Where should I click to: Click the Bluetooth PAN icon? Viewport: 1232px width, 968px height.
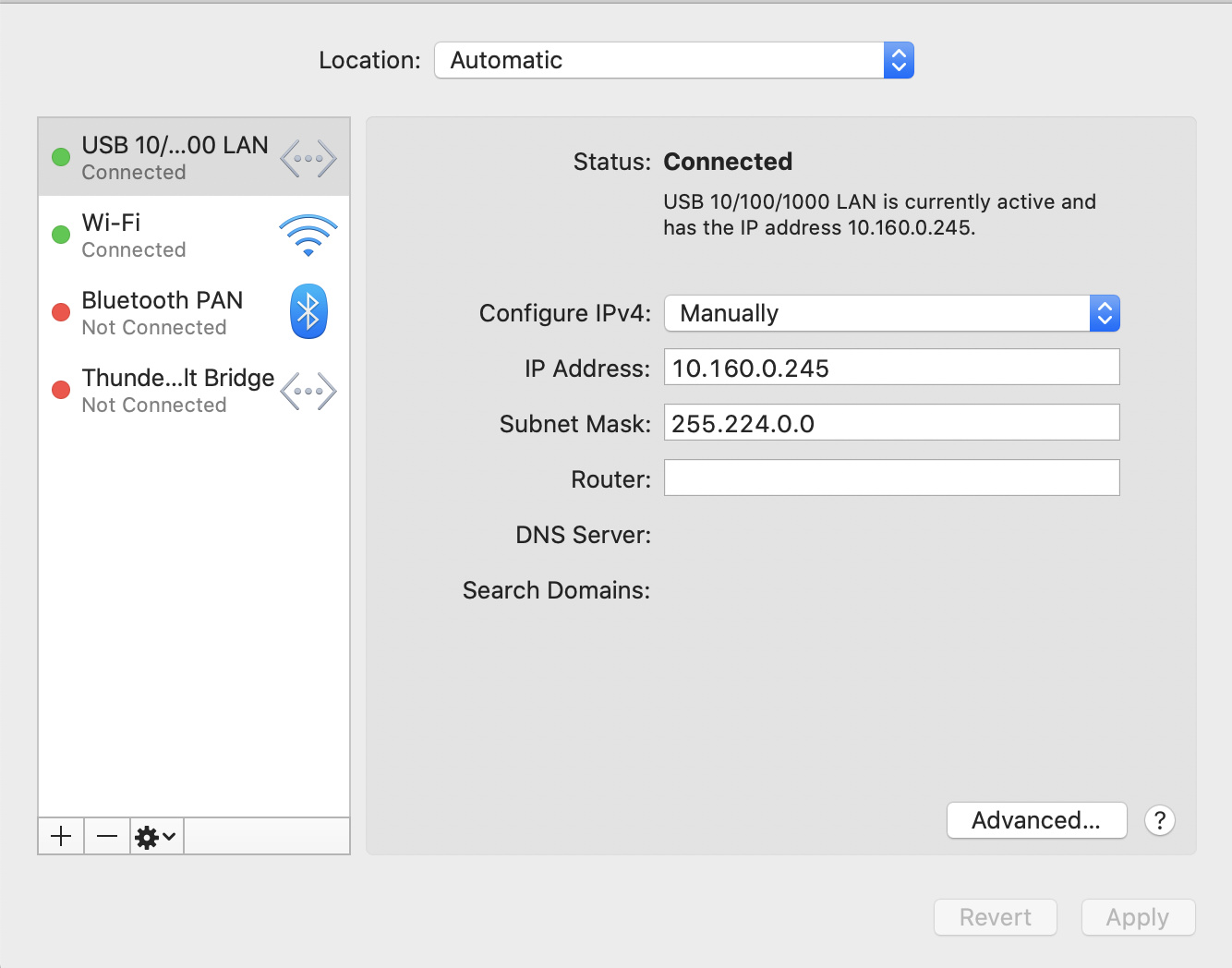pos(308,311)
